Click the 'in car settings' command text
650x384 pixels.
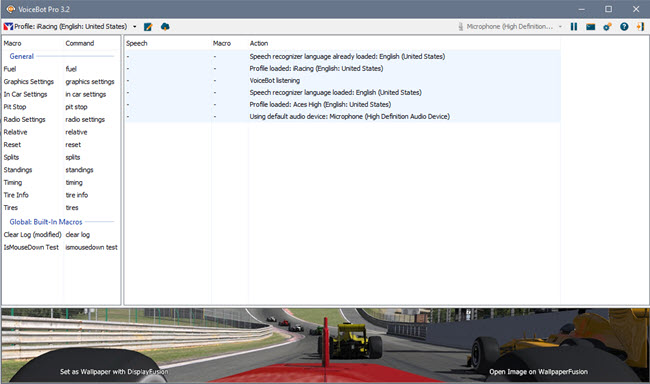point(85,94)
